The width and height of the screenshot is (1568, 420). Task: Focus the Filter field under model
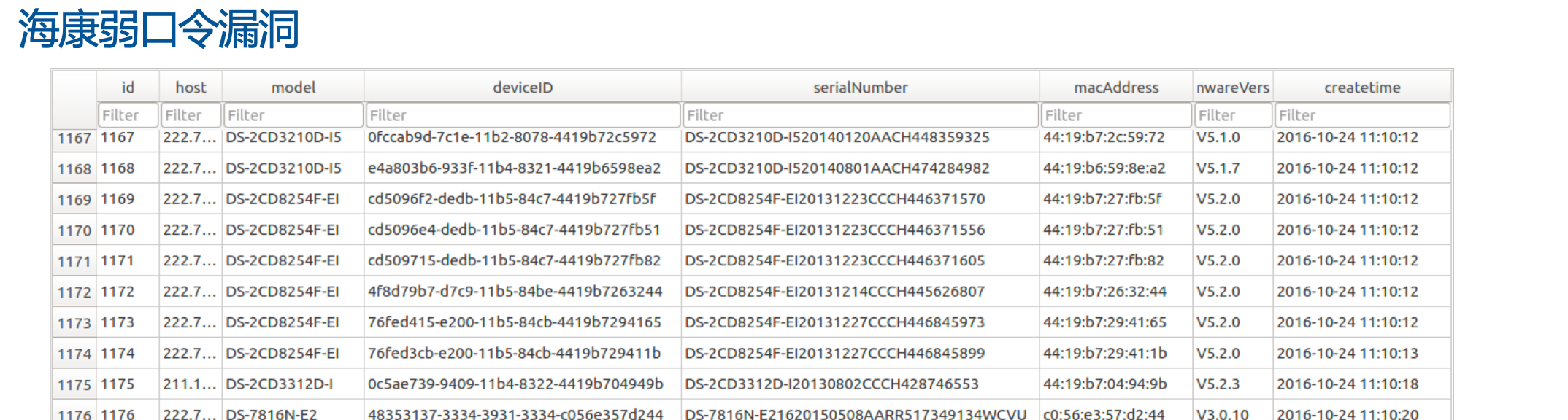click(293, 115)
